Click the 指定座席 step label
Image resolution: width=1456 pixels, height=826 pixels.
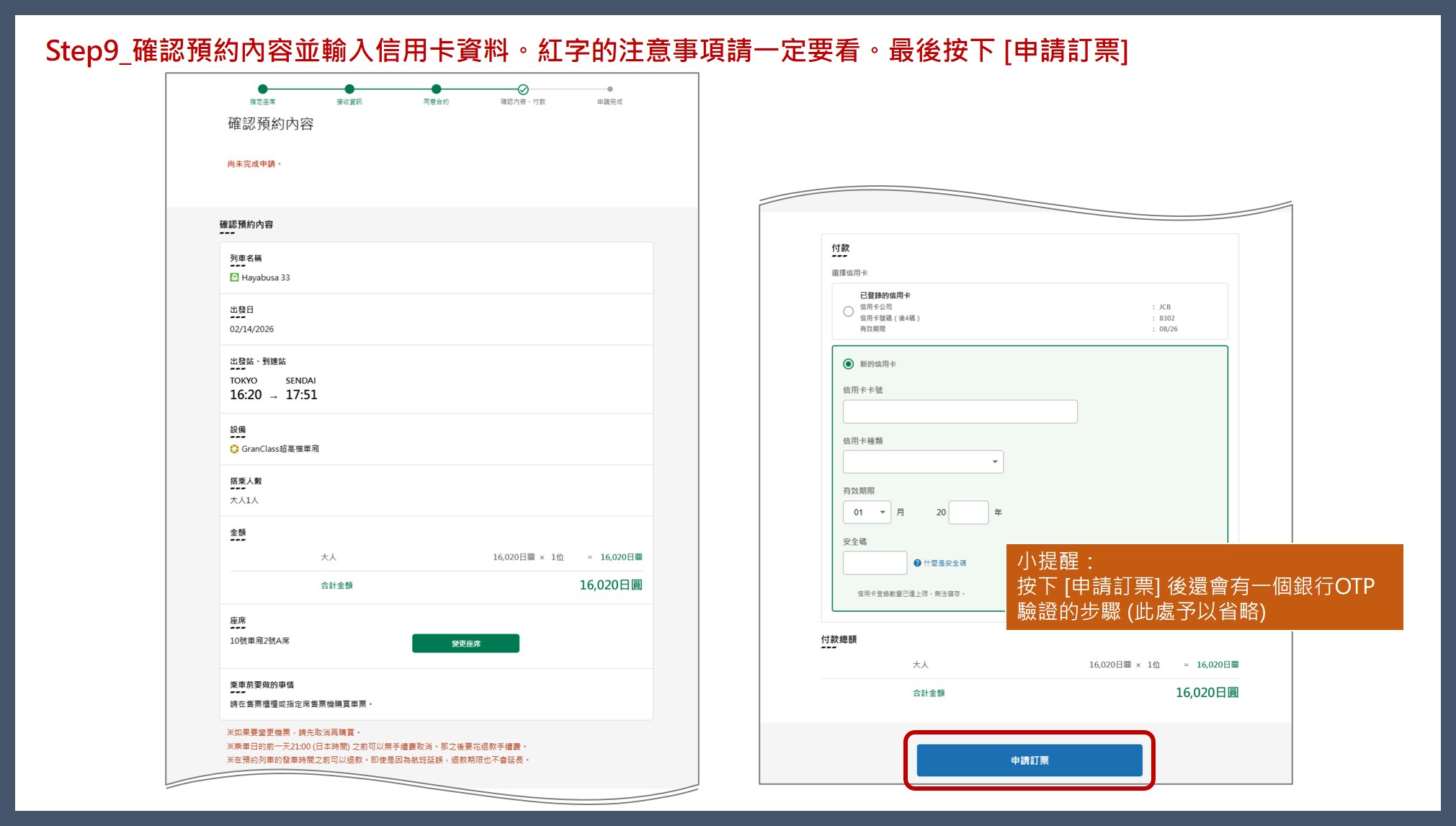click(x=262, y=102)
